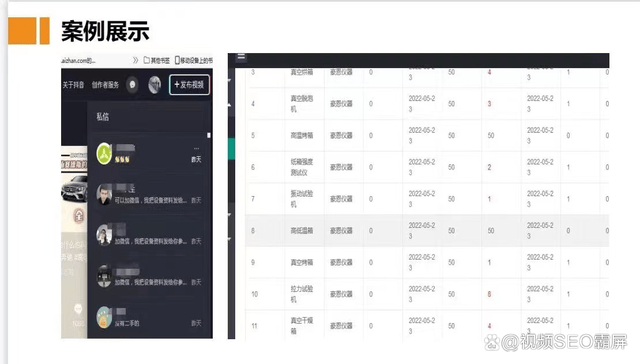Click the 发布视频 publish video button

[x=189, y=84]
